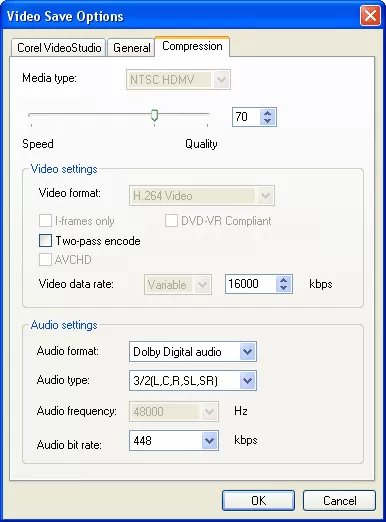Switch to the Corel VideoStudio tab
The width and height of the screenshot is (386, 522).
coord(59,48)
